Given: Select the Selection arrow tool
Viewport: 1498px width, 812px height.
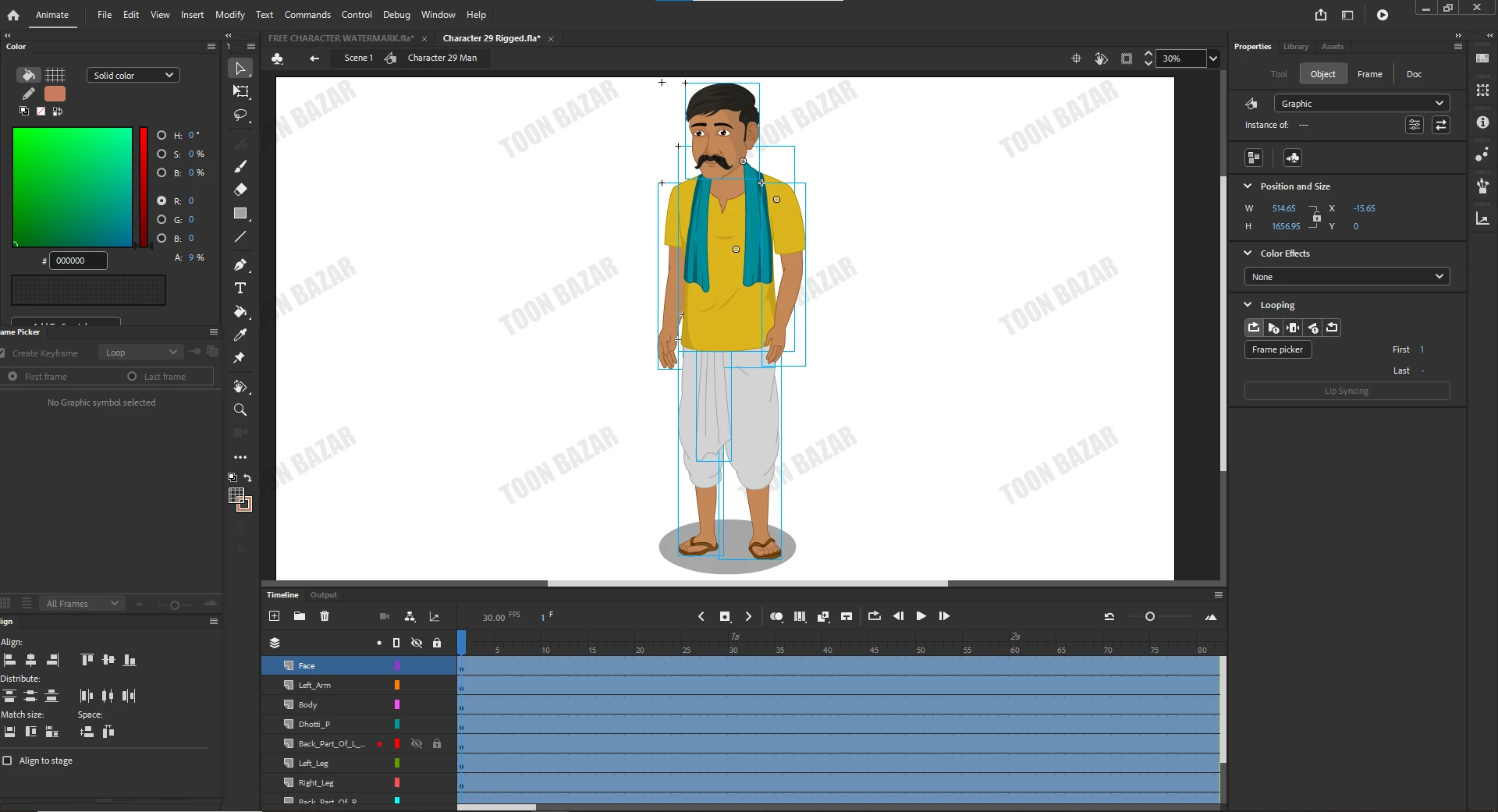Looking at the screenshot, I should click(x=240, y=69).
